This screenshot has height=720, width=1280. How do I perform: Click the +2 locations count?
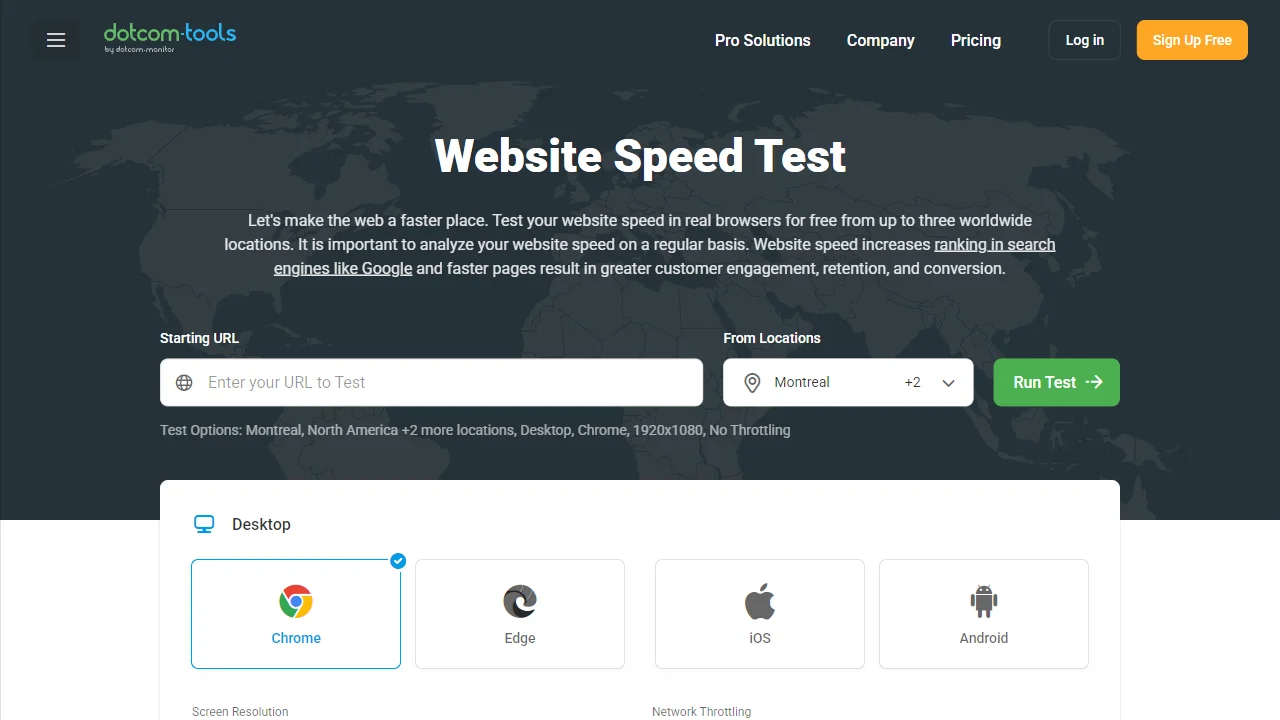[x=912, y=382]
